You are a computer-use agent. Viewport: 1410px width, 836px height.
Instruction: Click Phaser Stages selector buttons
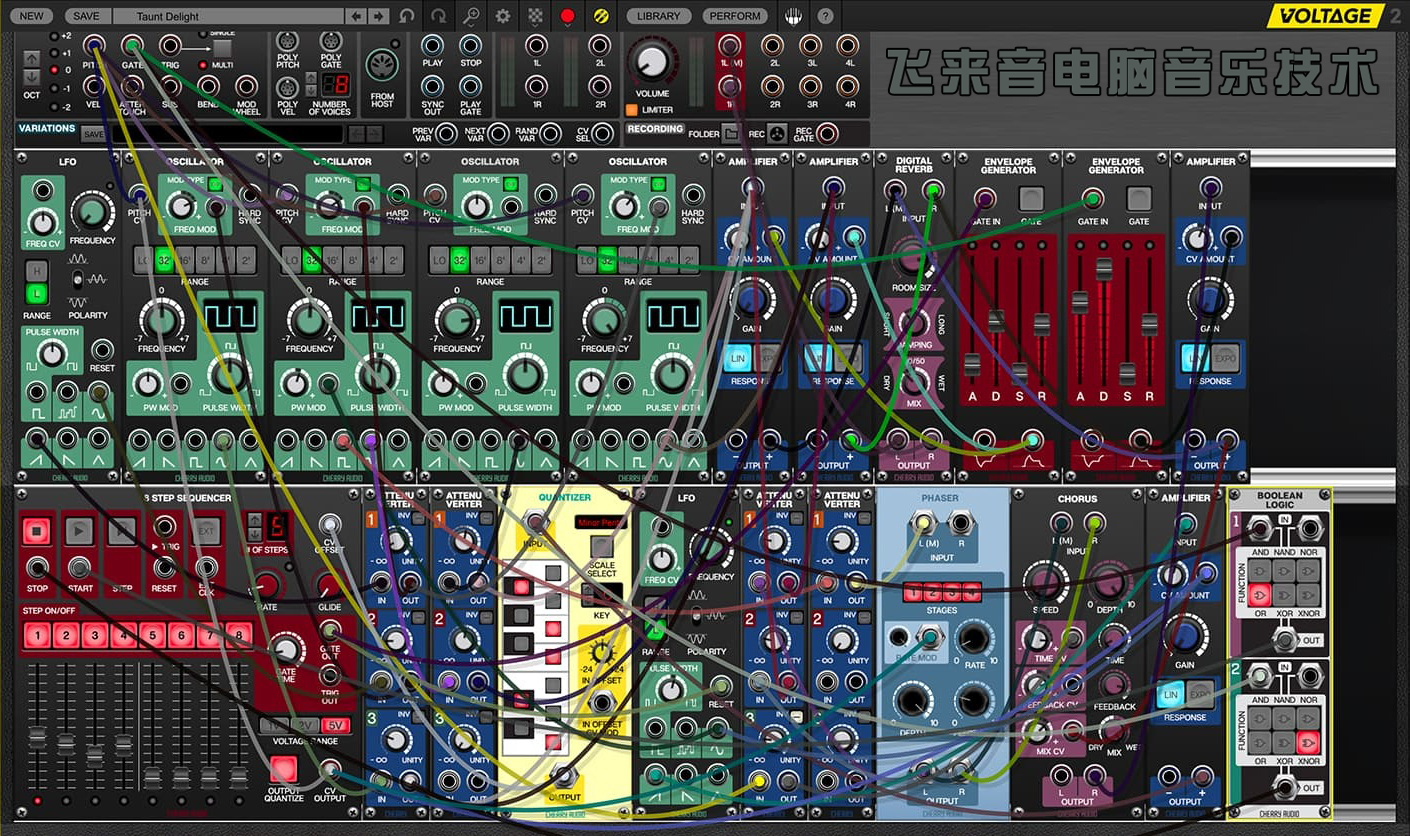coord(942,592)
